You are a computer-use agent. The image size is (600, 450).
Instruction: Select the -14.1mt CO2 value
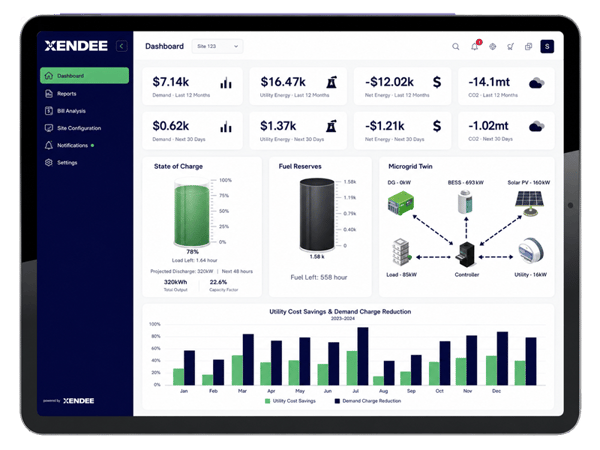(489, 82)
